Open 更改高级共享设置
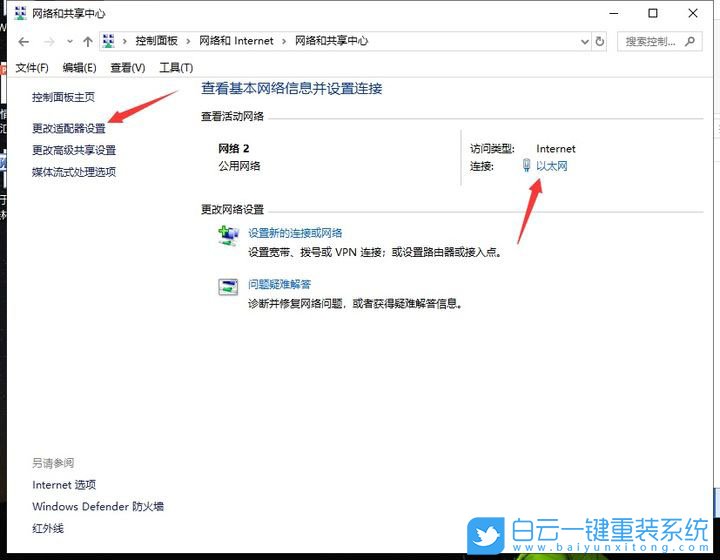The width and height of the screenshot is (720, 560). (x=74, y=150)
